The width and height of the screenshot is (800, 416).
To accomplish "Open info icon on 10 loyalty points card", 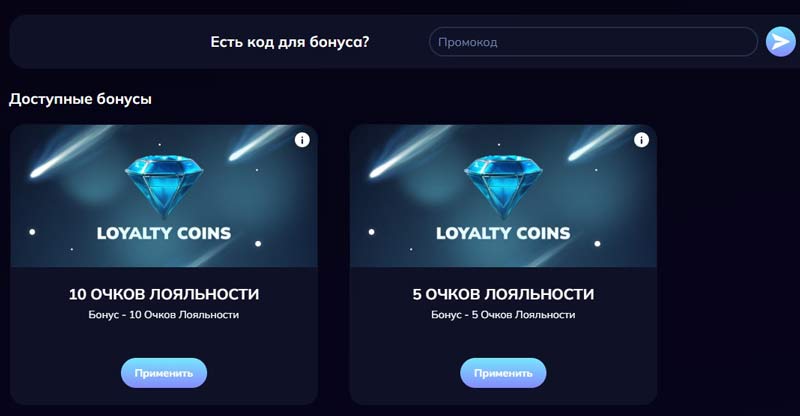I will point(302,140).
